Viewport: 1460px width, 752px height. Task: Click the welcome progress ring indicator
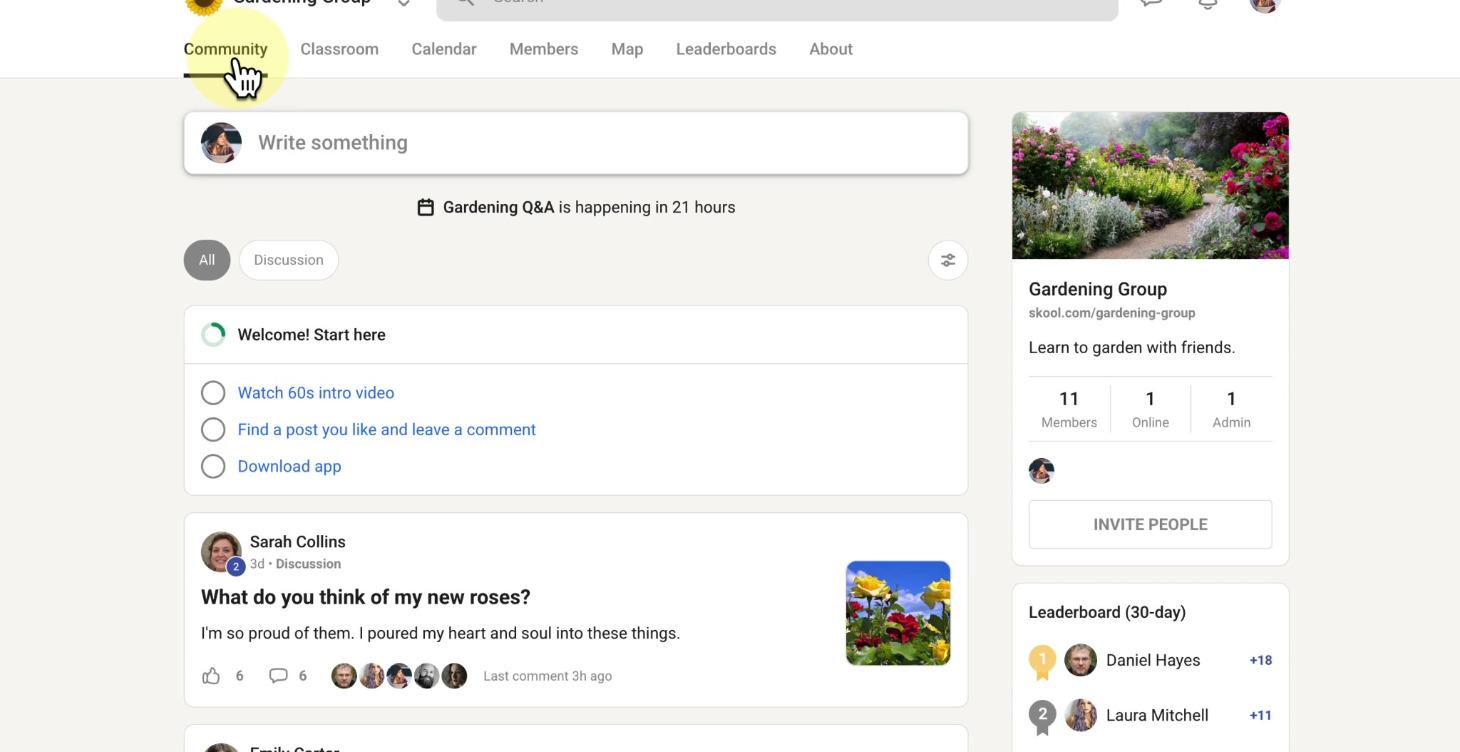[x=213, y=335]
